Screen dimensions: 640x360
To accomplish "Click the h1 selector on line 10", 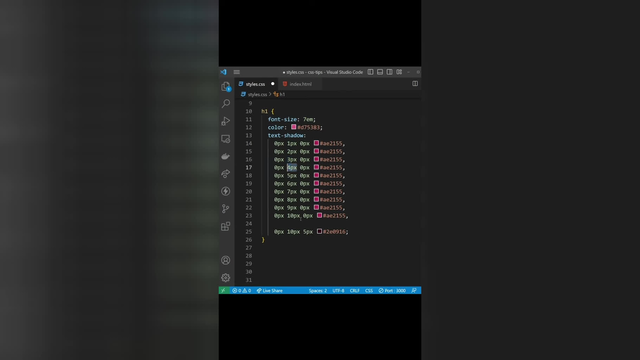I will pos(264,111).
